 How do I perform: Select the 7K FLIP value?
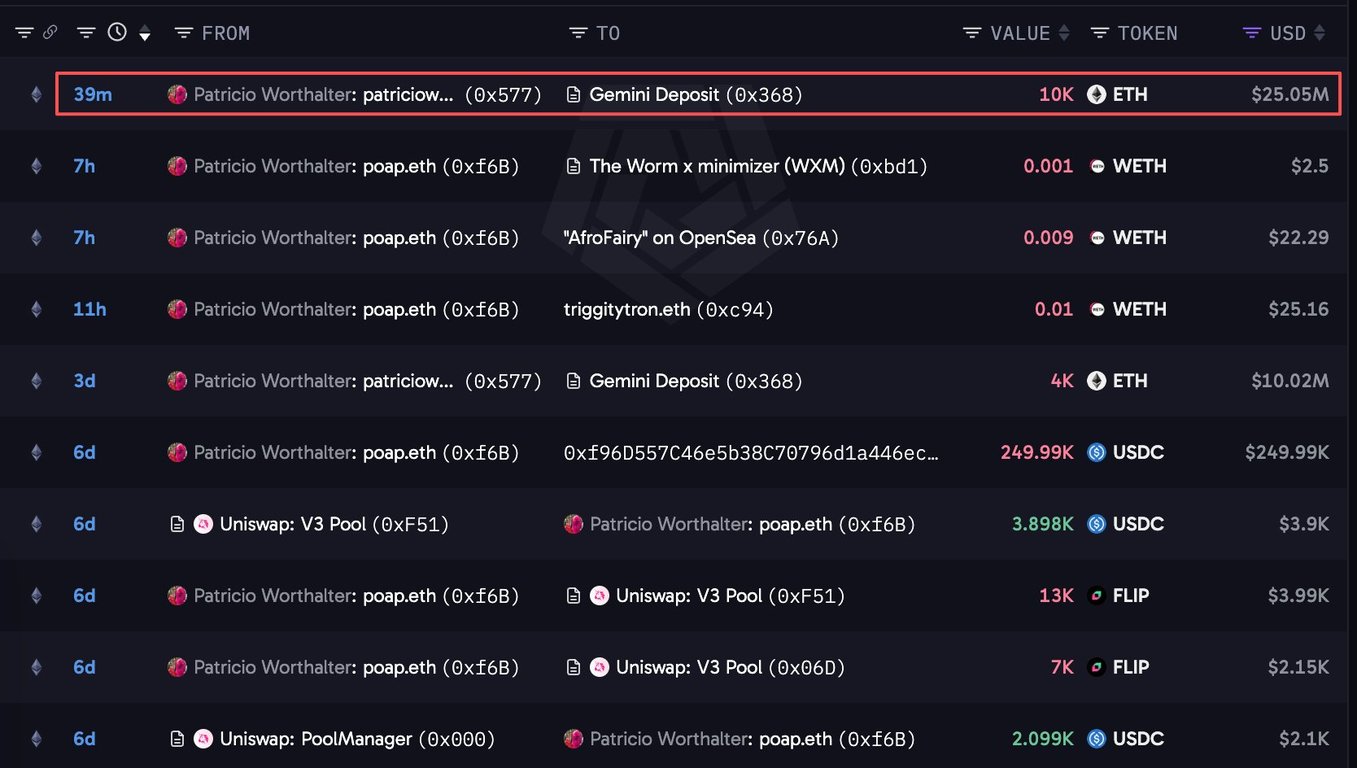coord(1062,667)
